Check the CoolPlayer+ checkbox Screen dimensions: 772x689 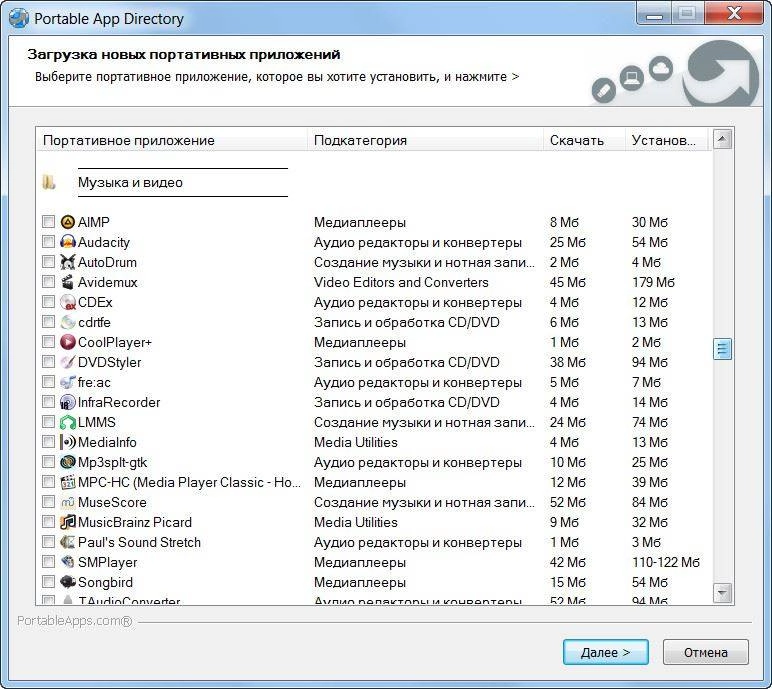tap(48, 342)
